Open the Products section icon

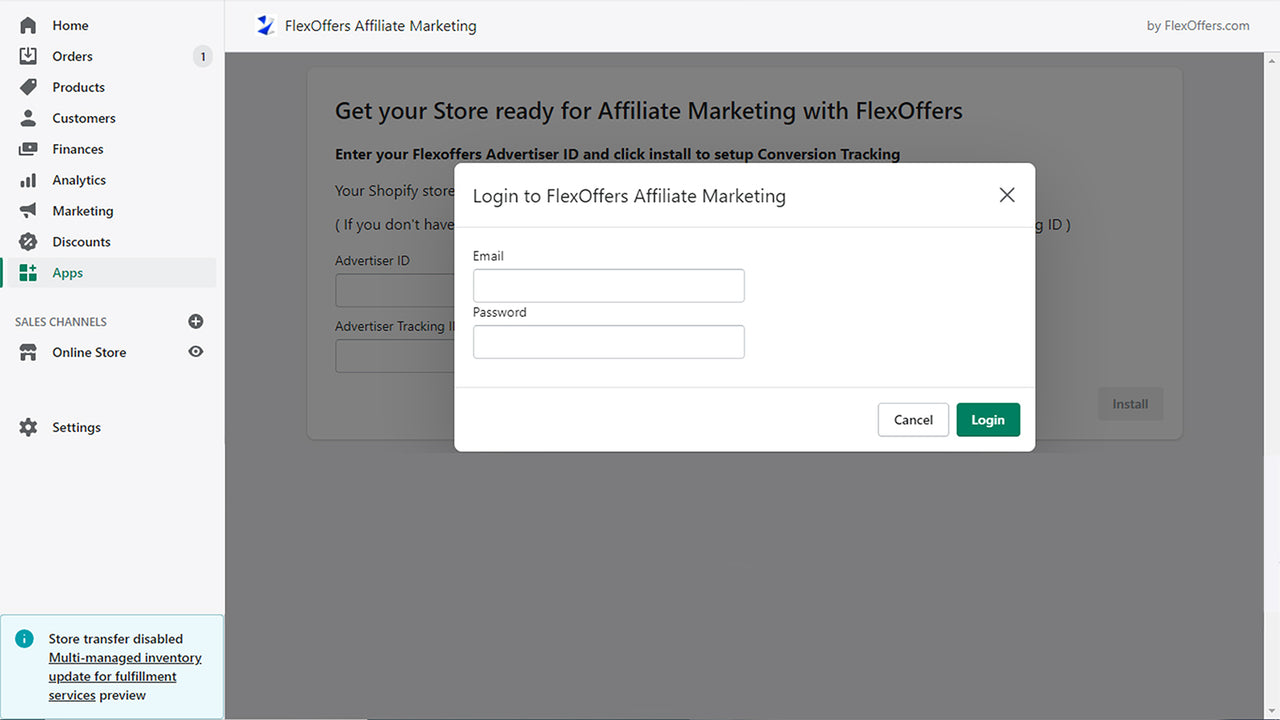coord(28,87)
